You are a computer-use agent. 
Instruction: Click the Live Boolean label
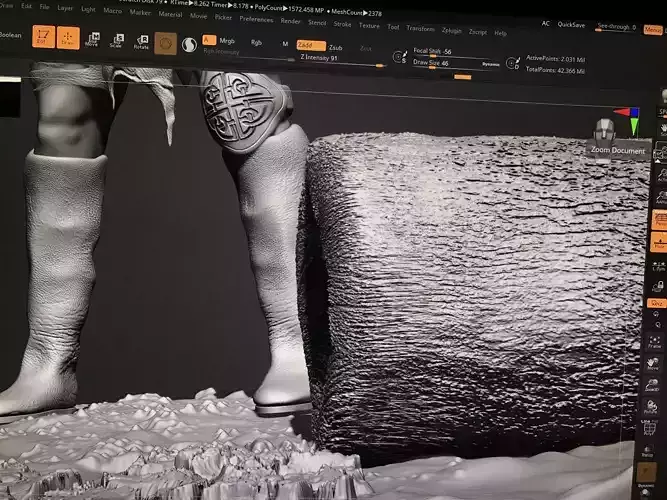pyautogui.click(x=10, y=35)
